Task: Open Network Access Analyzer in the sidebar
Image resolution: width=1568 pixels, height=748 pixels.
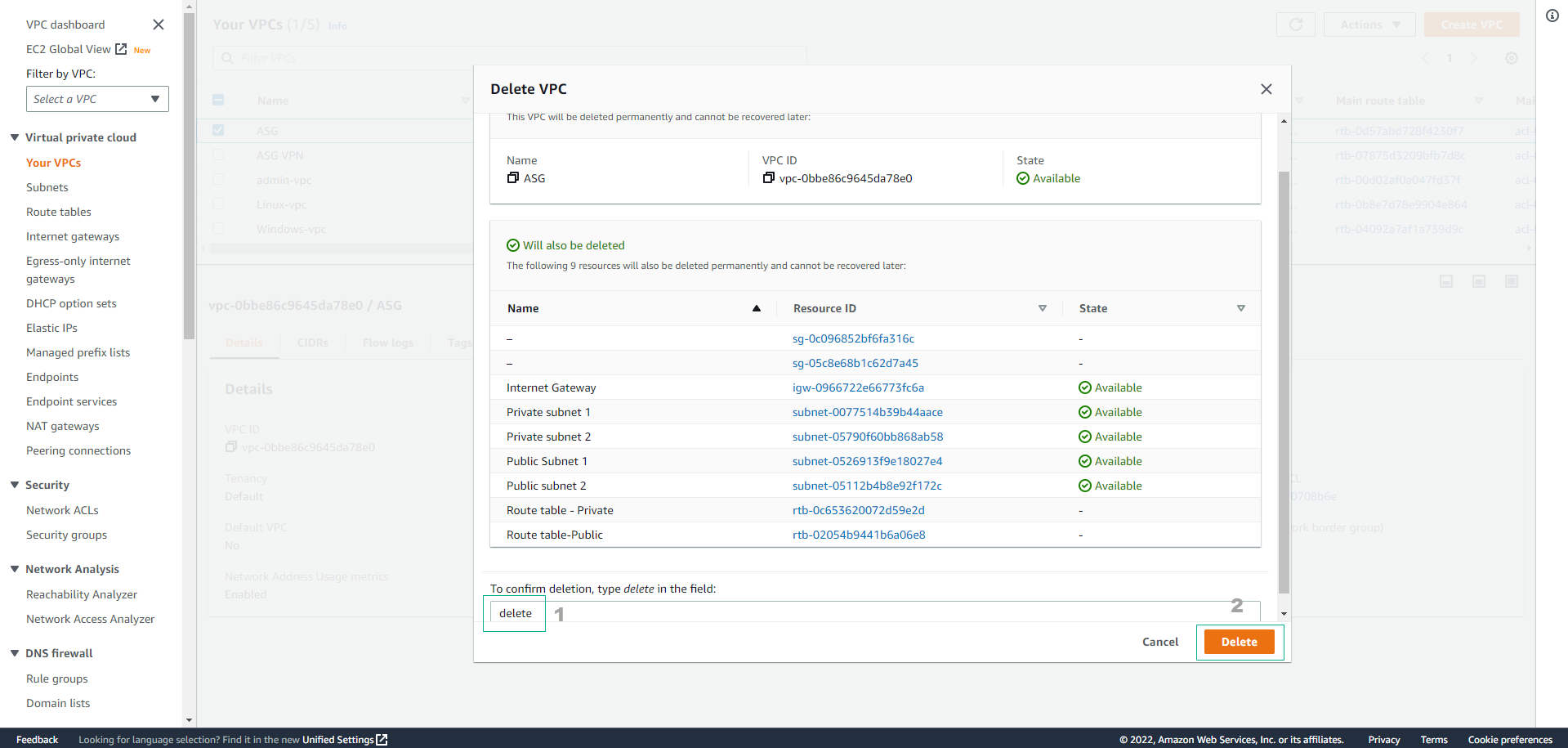Action: click(90, 619)
